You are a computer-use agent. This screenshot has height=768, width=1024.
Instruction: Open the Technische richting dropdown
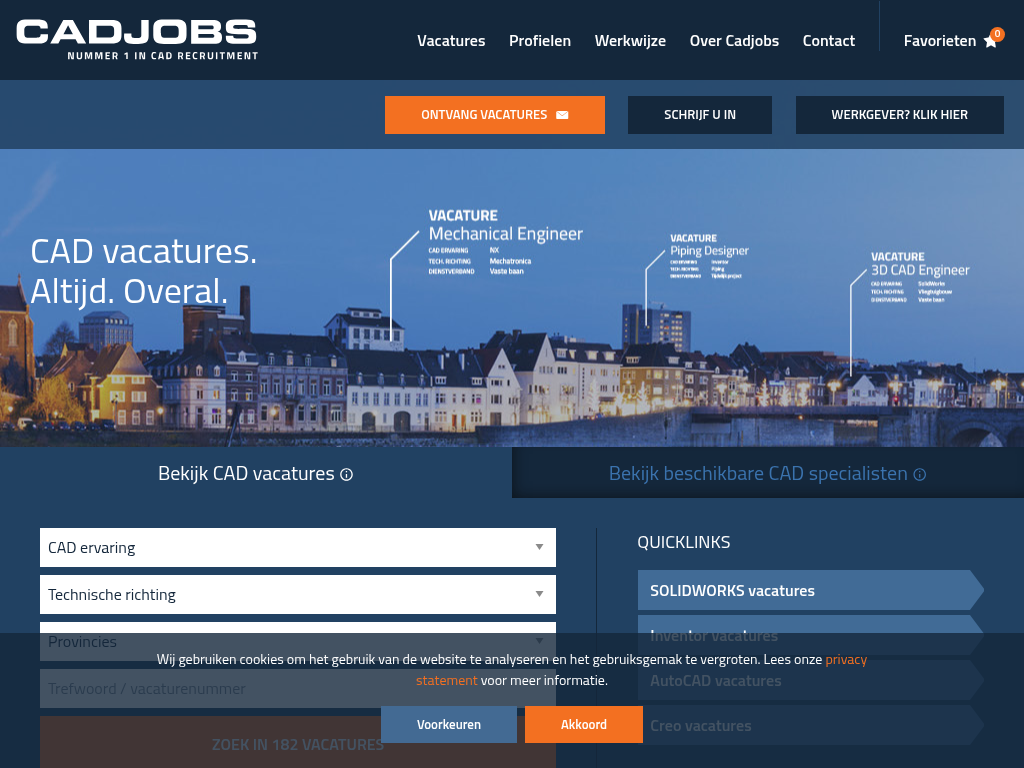click(297, 594)
